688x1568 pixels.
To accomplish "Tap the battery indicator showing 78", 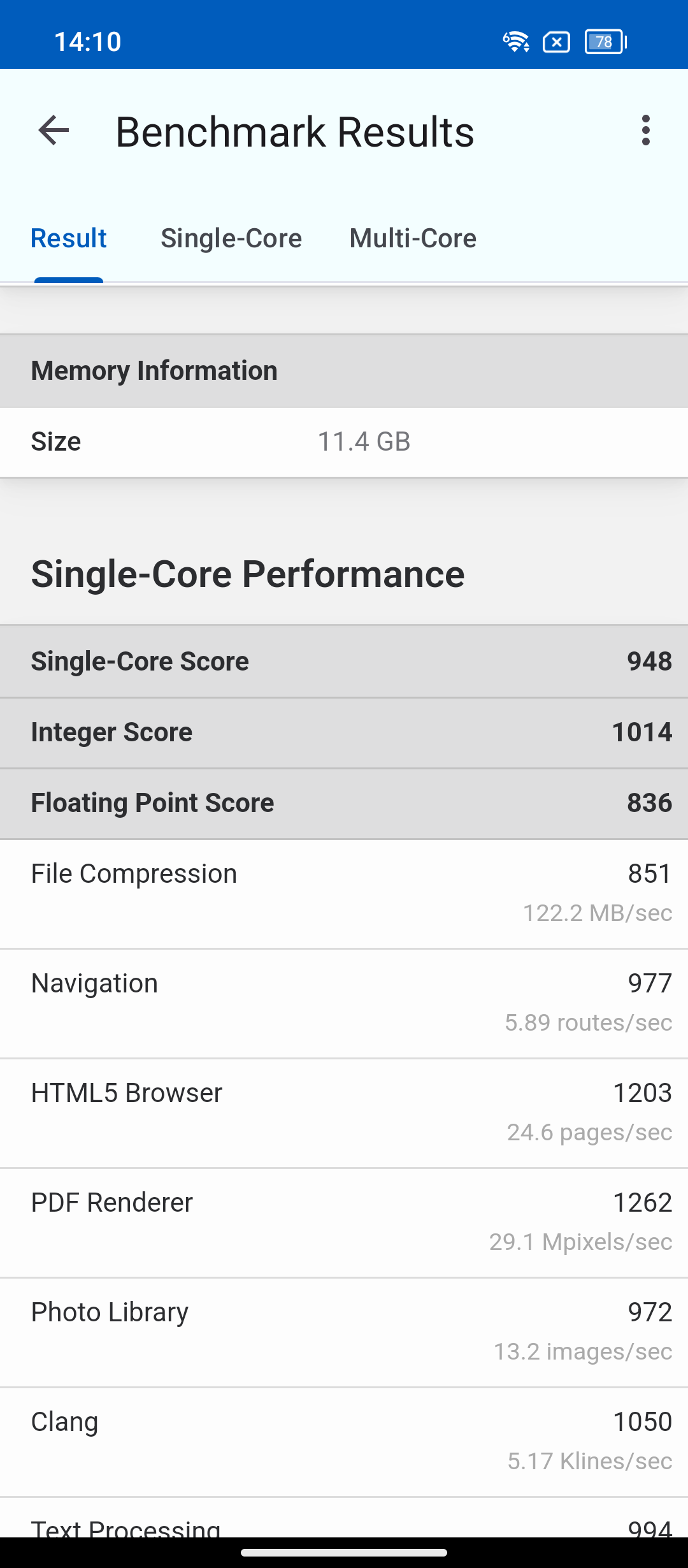I will coord(605,42).
